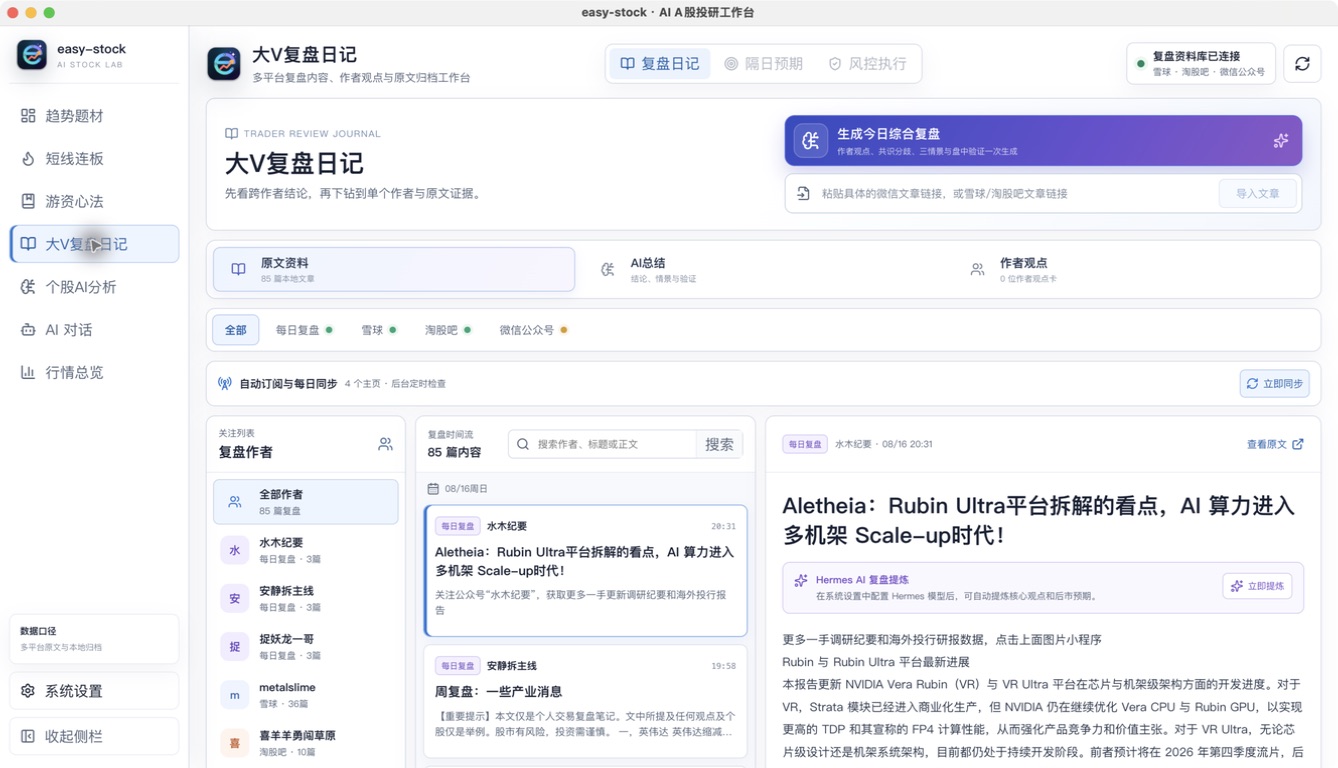Select author 捉妖龙一哥 in the list

point(306,646)
